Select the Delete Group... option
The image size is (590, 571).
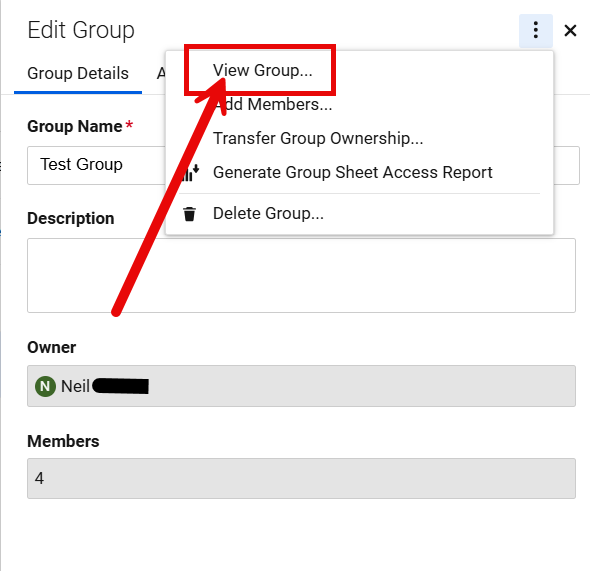268,214
